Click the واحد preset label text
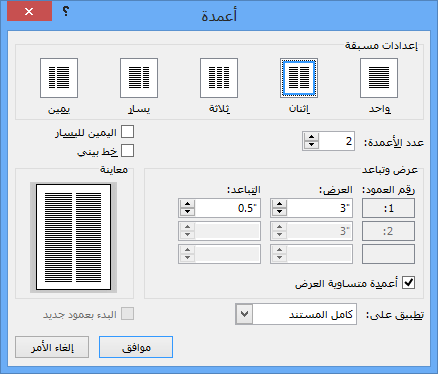This screenshot has width=438, height=374. (379, 109)
